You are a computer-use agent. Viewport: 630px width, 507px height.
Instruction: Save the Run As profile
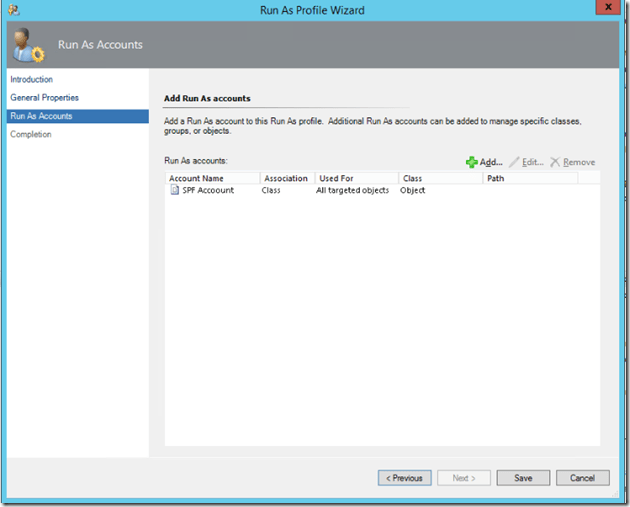(523, 478)
